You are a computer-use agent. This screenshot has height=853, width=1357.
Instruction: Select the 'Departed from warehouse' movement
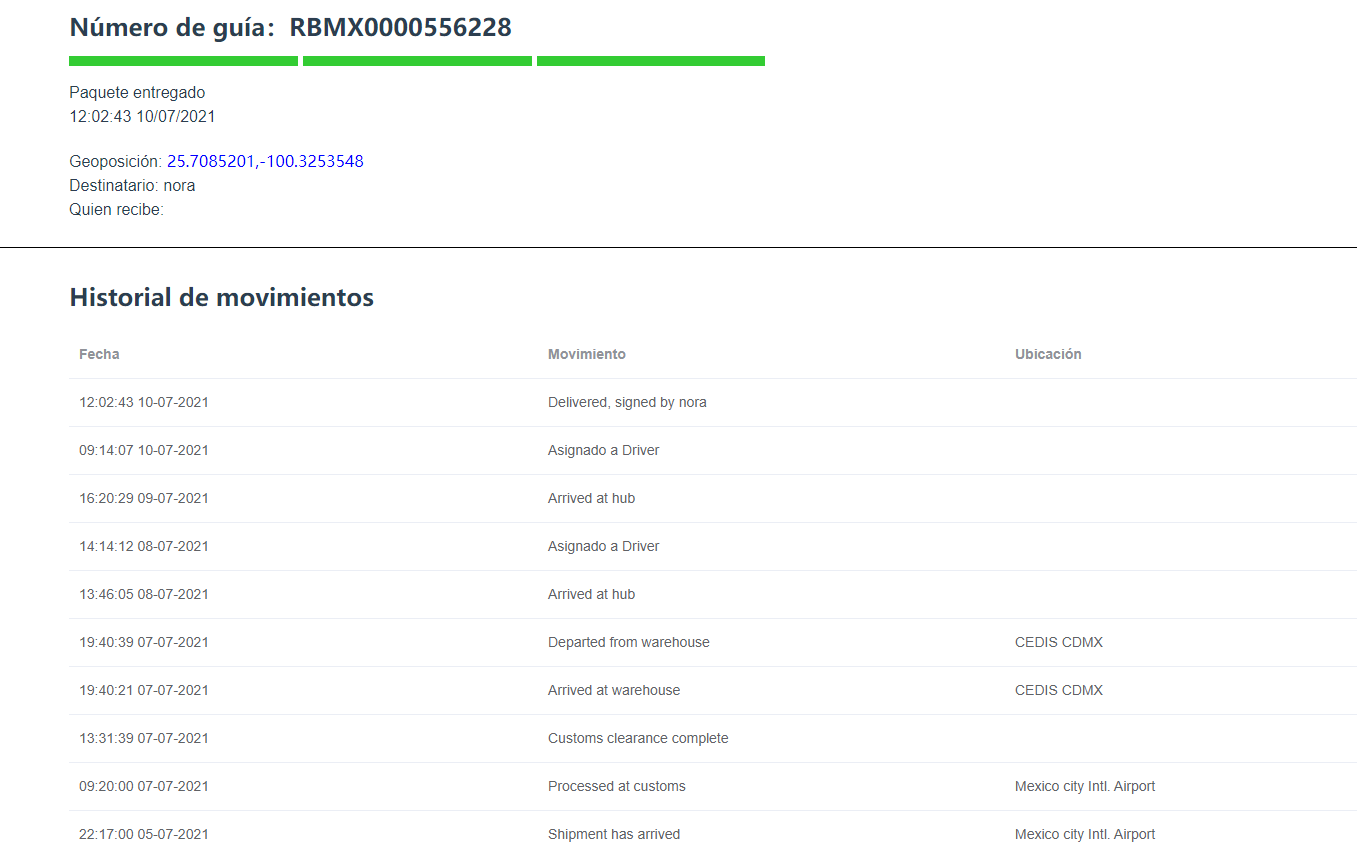coord(628,642)
